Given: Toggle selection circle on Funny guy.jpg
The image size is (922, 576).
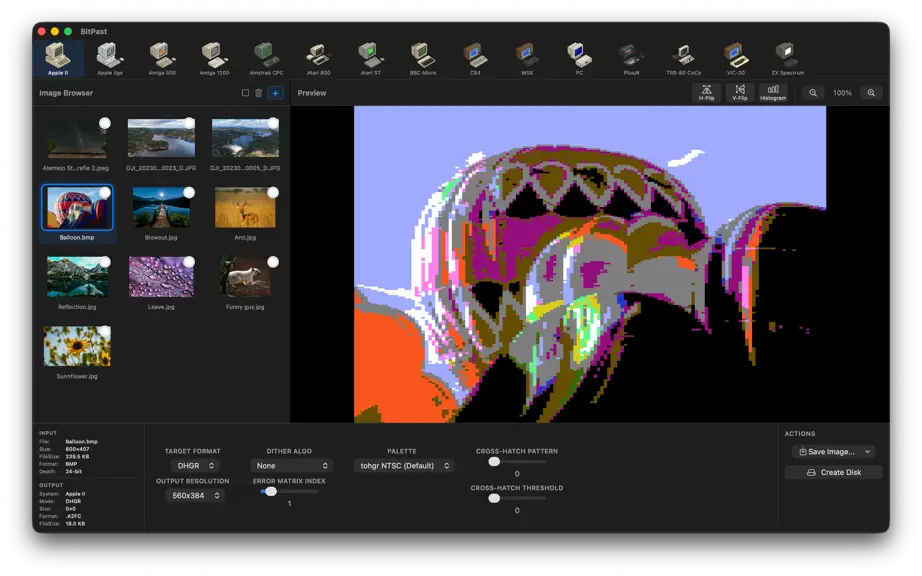Looking at the screenshot, I should tap(273, 262).
